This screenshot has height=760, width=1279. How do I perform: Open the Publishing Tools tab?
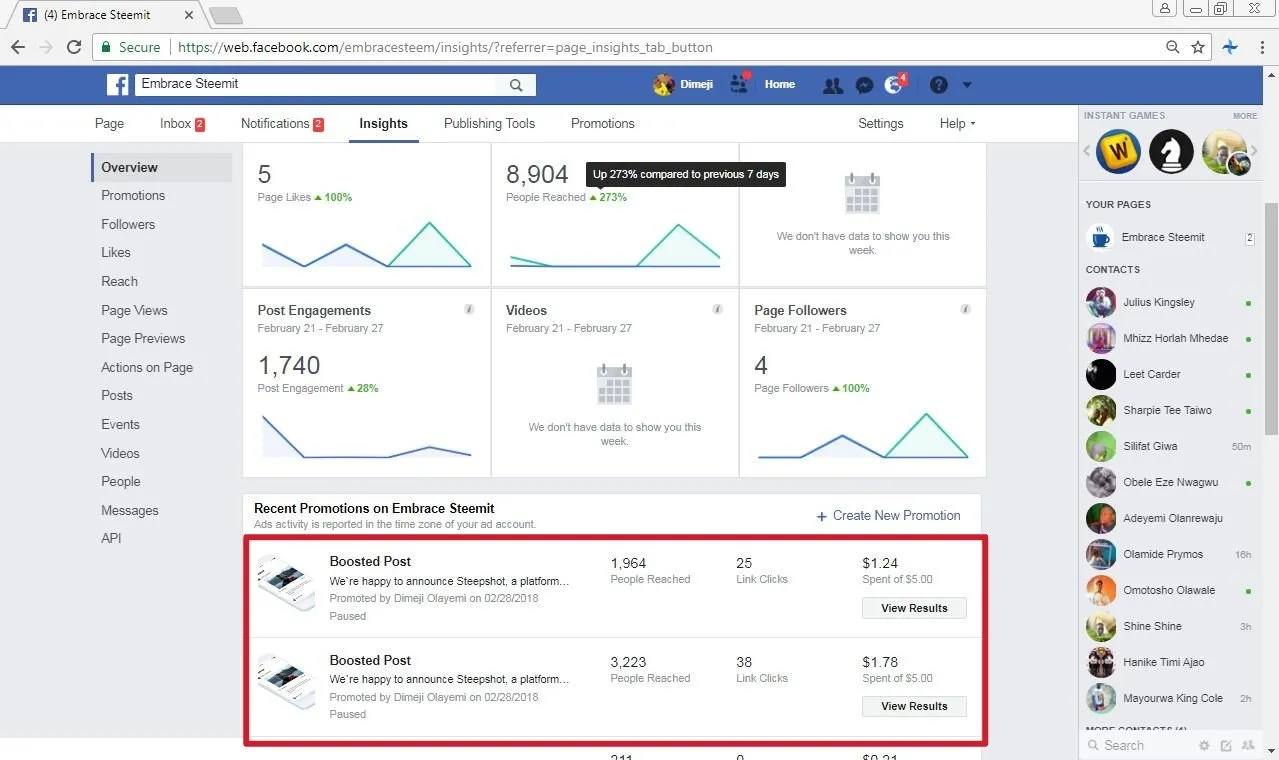(489, 124)
